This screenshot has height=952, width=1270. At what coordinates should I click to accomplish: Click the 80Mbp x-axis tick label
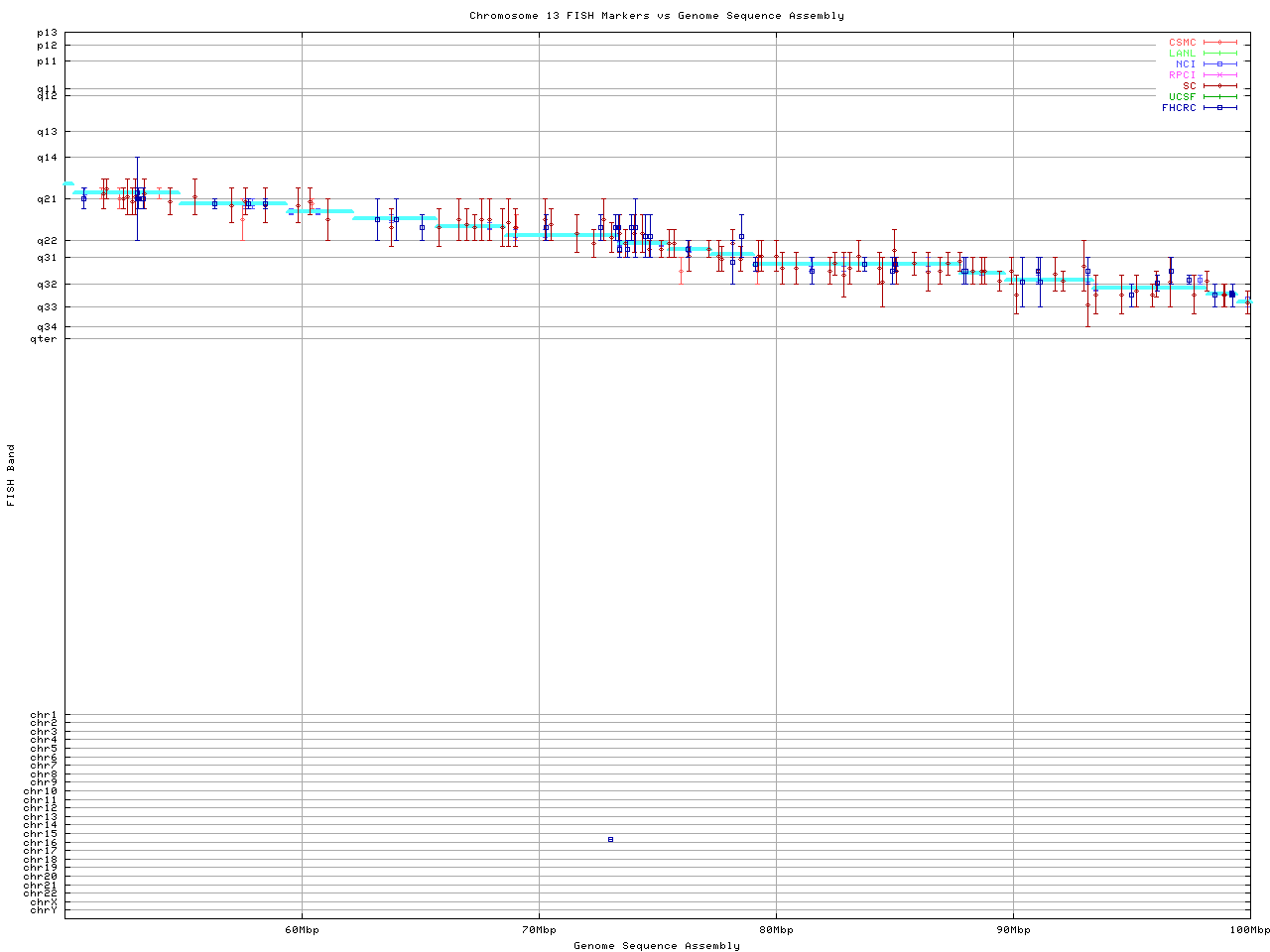[776, 930]
